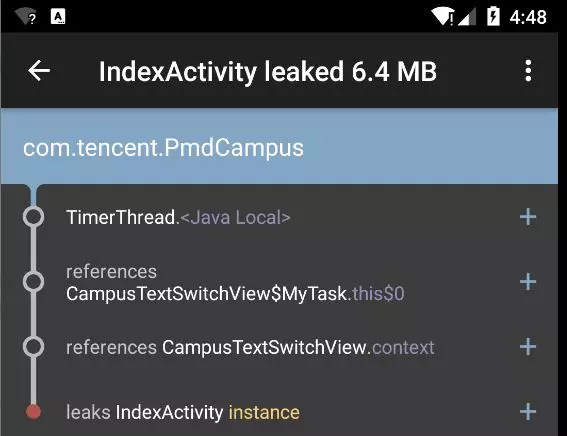Tap the Wi-Fi status icon with exclamation
The width and height of the screenshot is (567, 436).
(443, 17)
